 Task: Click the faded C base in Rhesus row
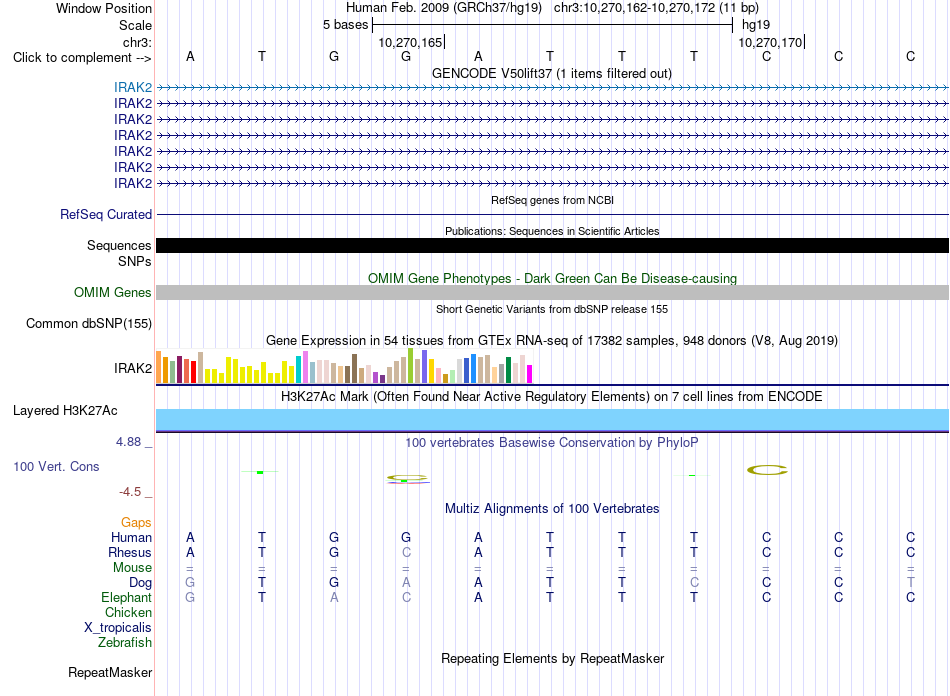tap(406, 552)
